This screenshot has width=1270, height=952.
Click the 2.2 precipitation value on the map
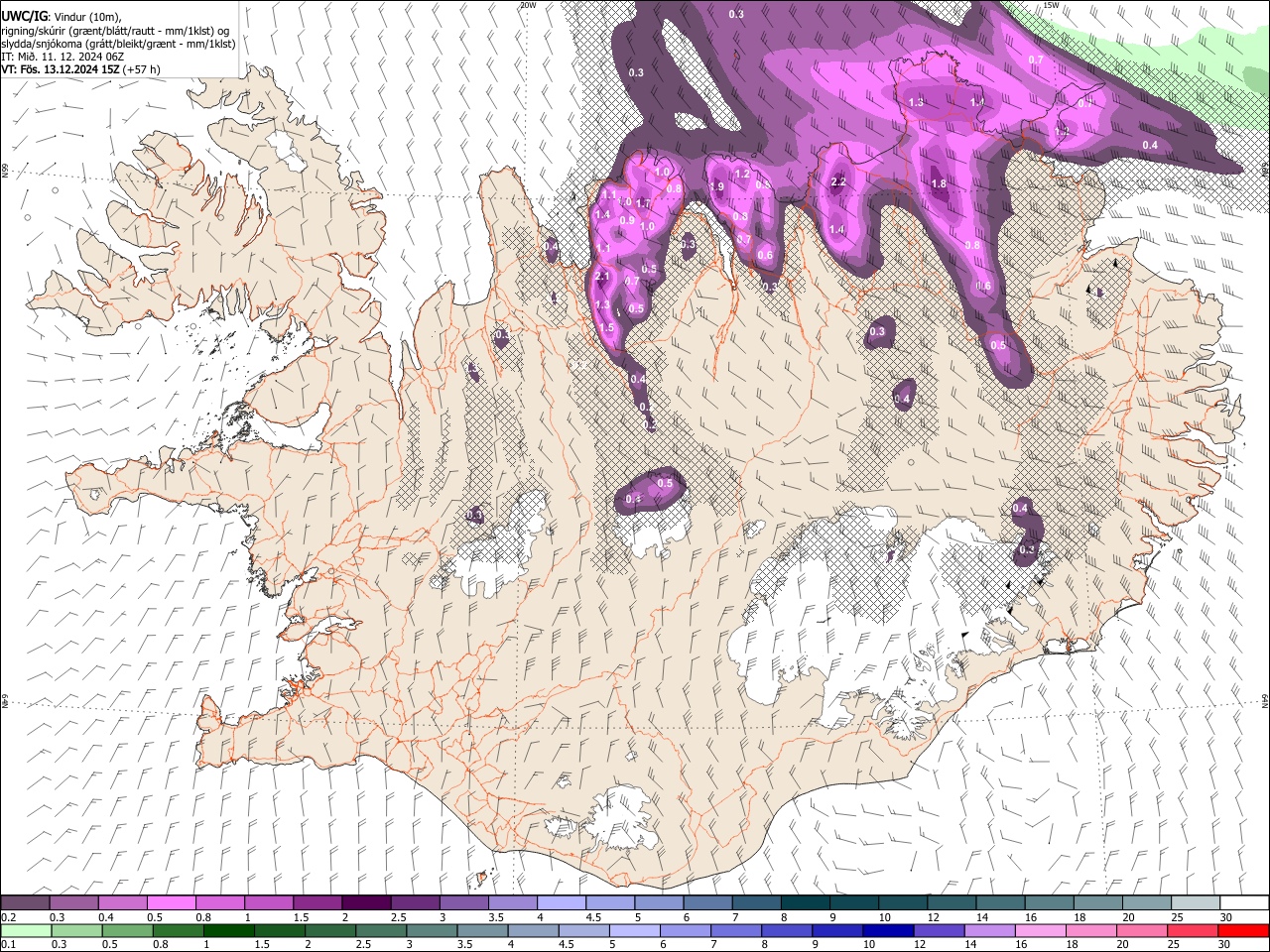click(x=838, y=182)
